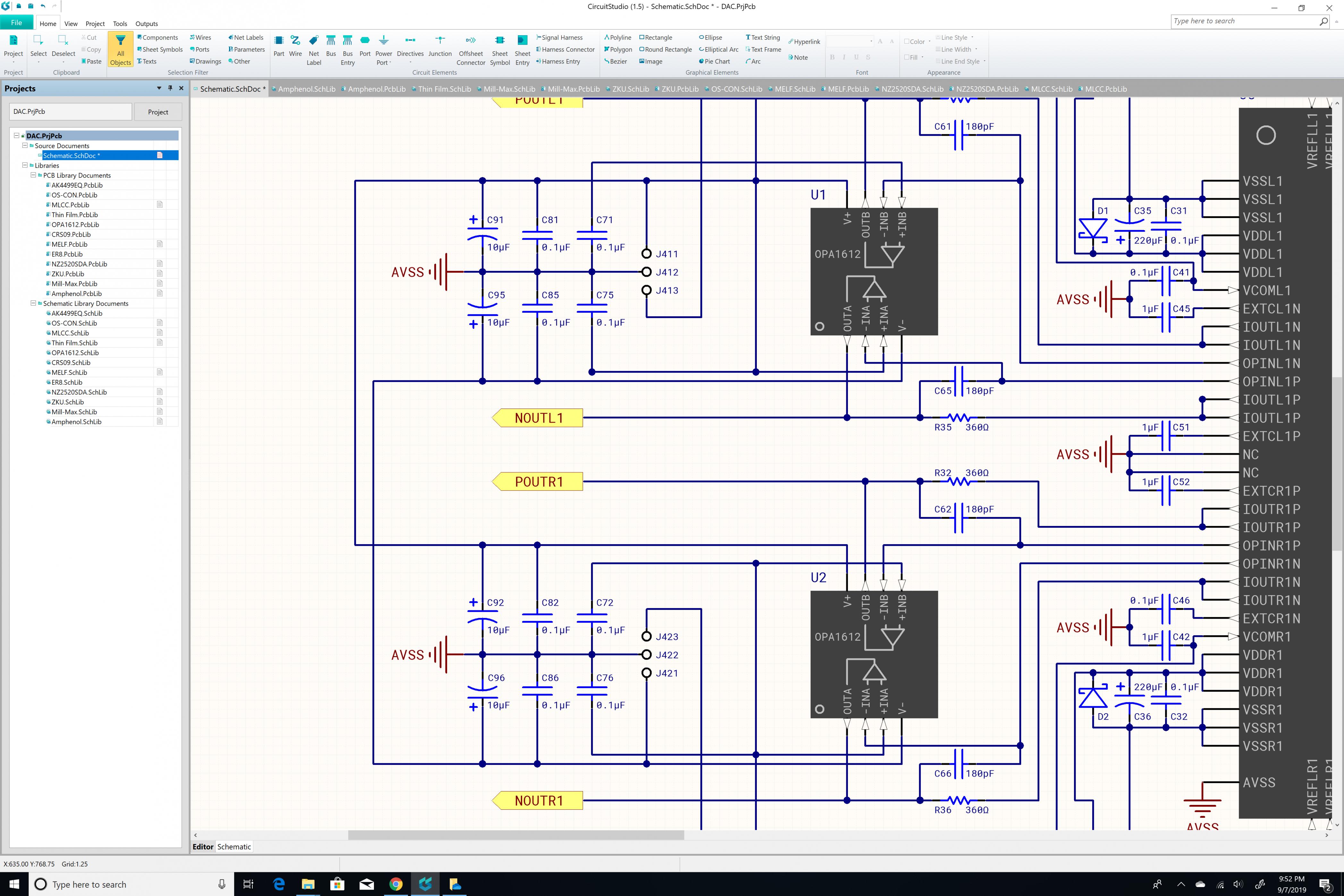1344x896 pixels.
Task: Toggle Parameters selection filter
Action: pos(246,50)
